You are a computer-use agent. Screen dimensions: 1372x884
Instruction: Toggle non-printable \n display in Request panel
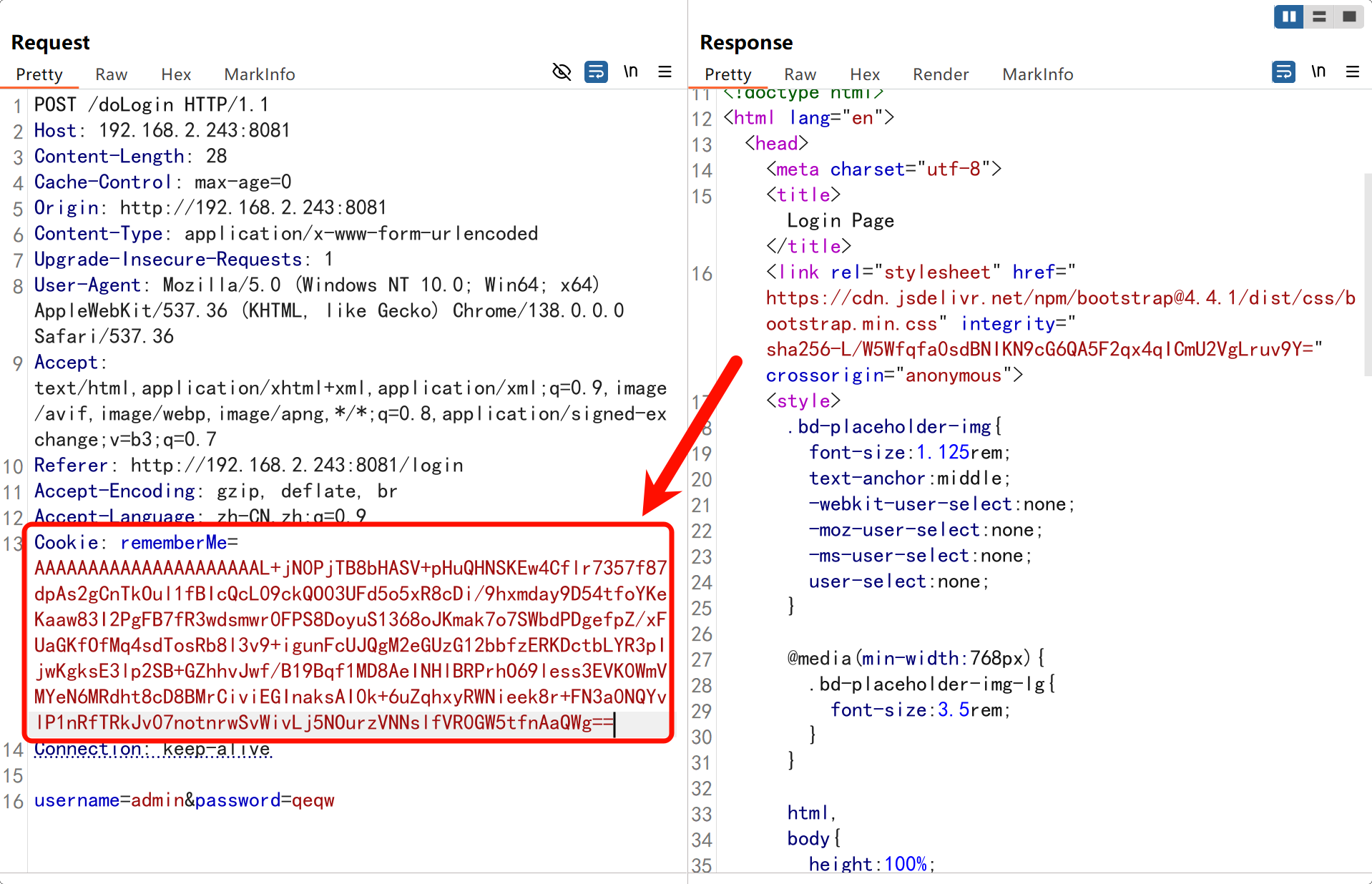[x=630, y=72]
